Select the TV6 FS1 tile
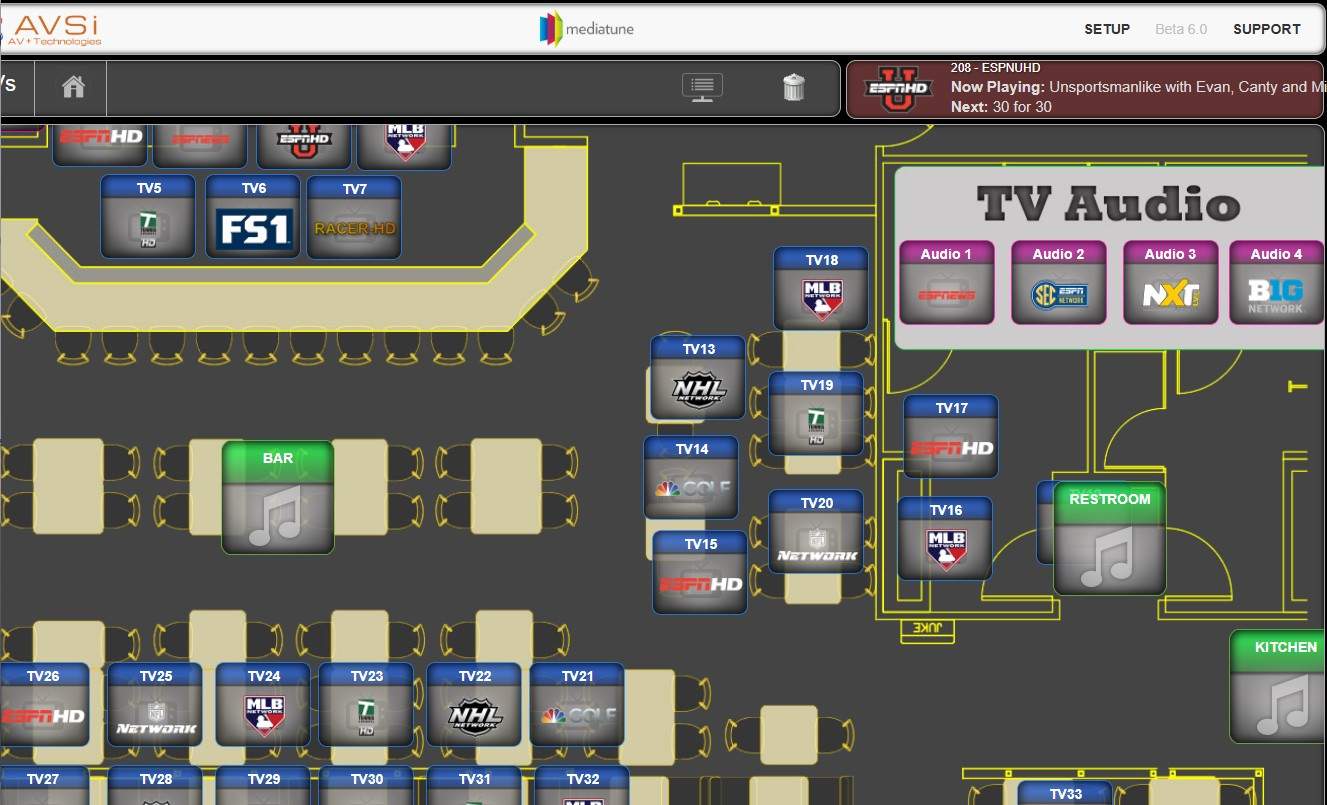Viewport: 1327px width, 805px height. 253,217
